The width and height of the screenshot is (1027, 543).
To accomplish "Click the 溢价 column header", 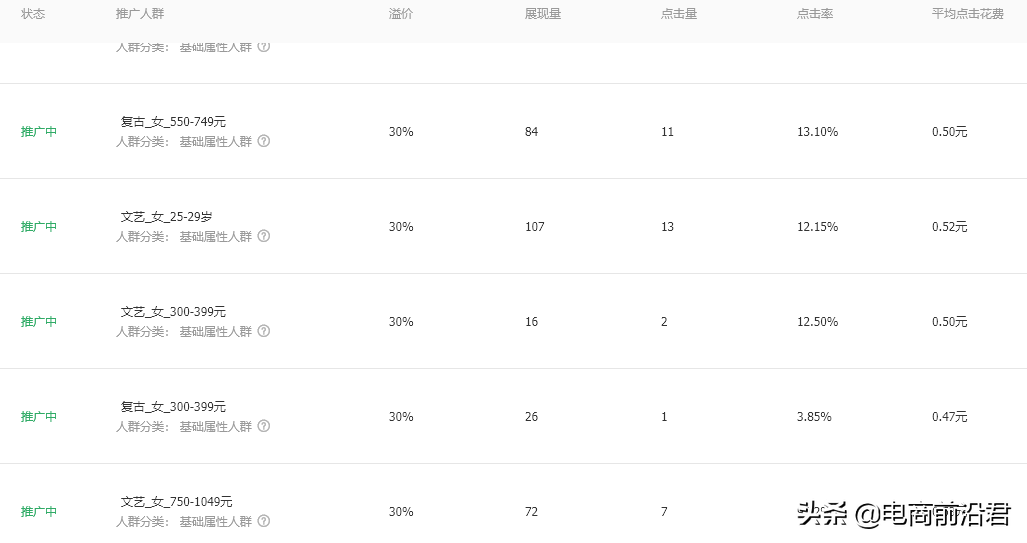I will point(400,14).
